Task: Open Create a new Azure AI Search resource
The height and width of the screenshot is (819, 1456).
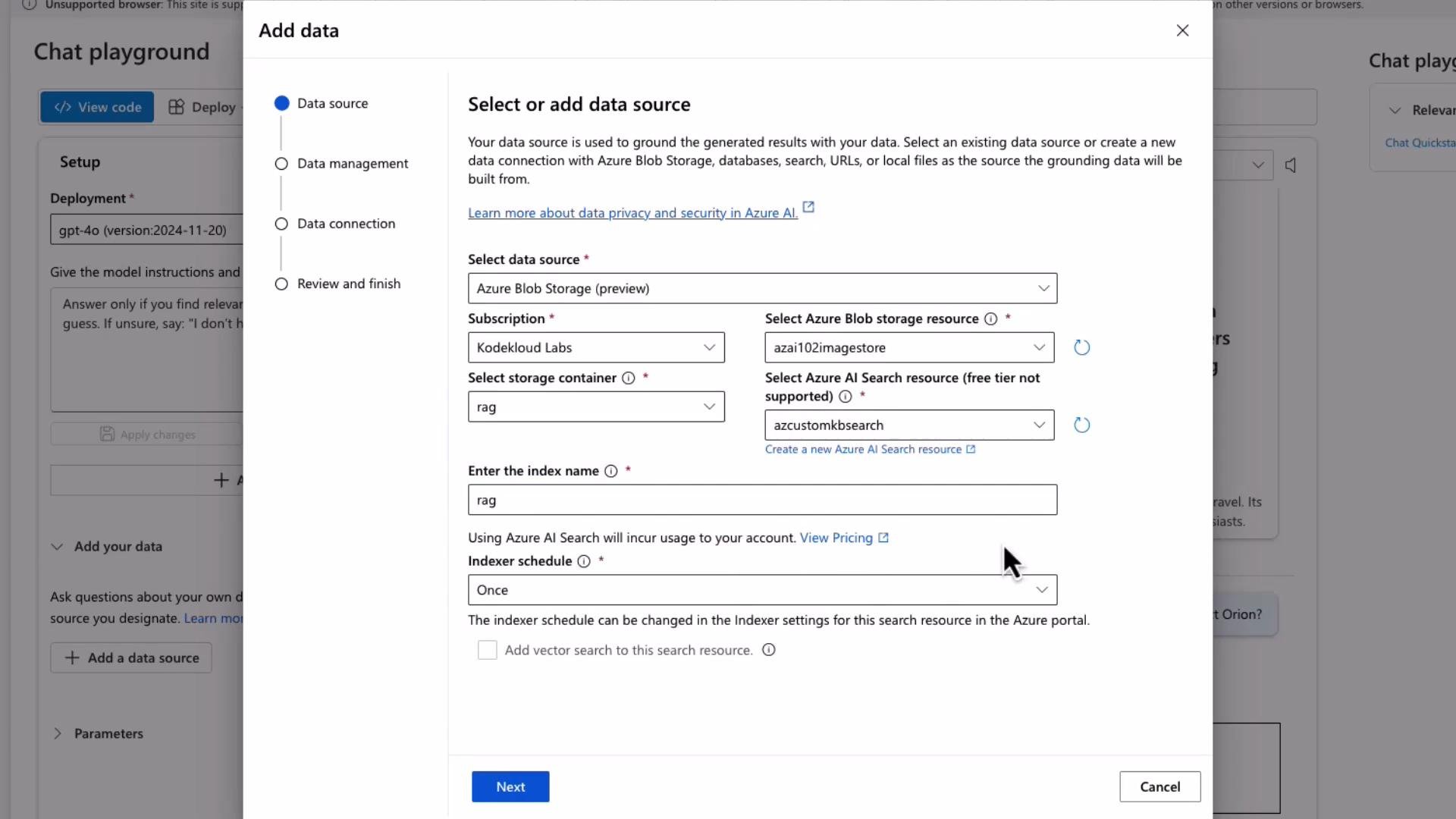Action: (x=870, y=450)
